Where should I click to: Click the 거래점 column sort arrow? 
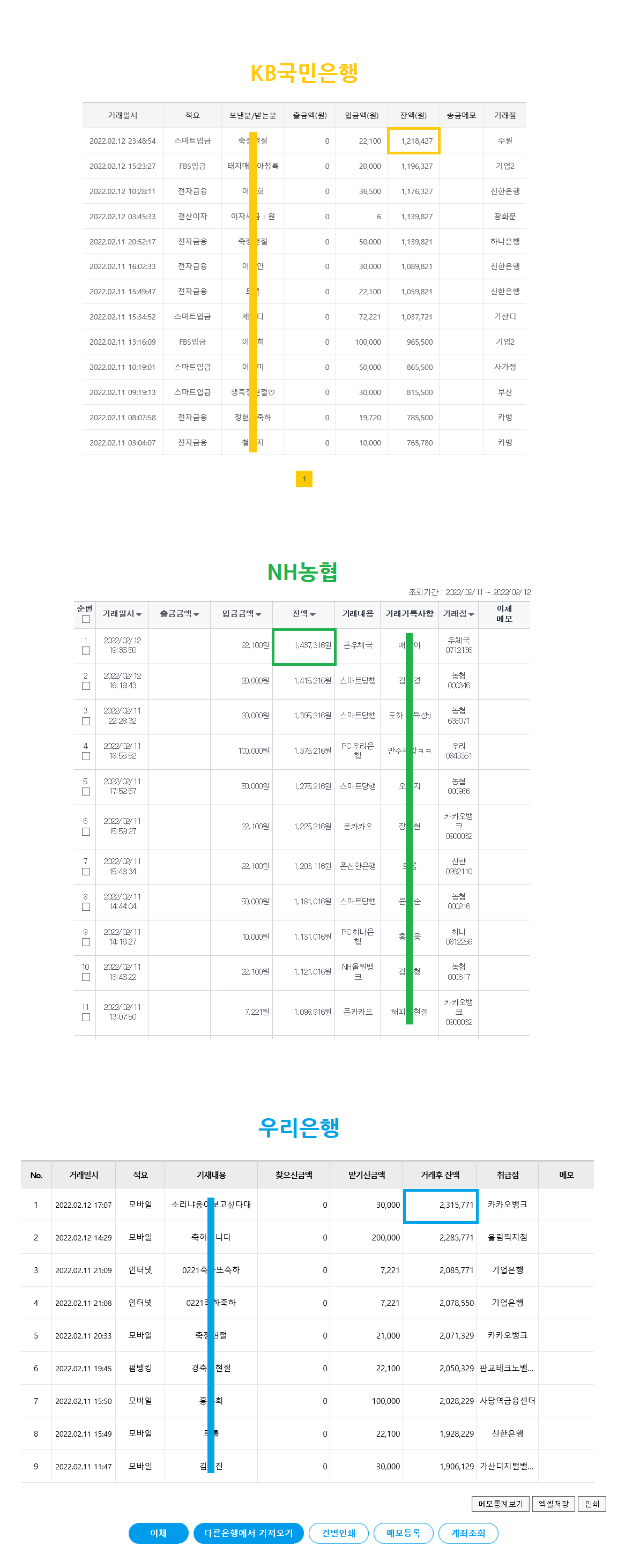pos(471,614)
